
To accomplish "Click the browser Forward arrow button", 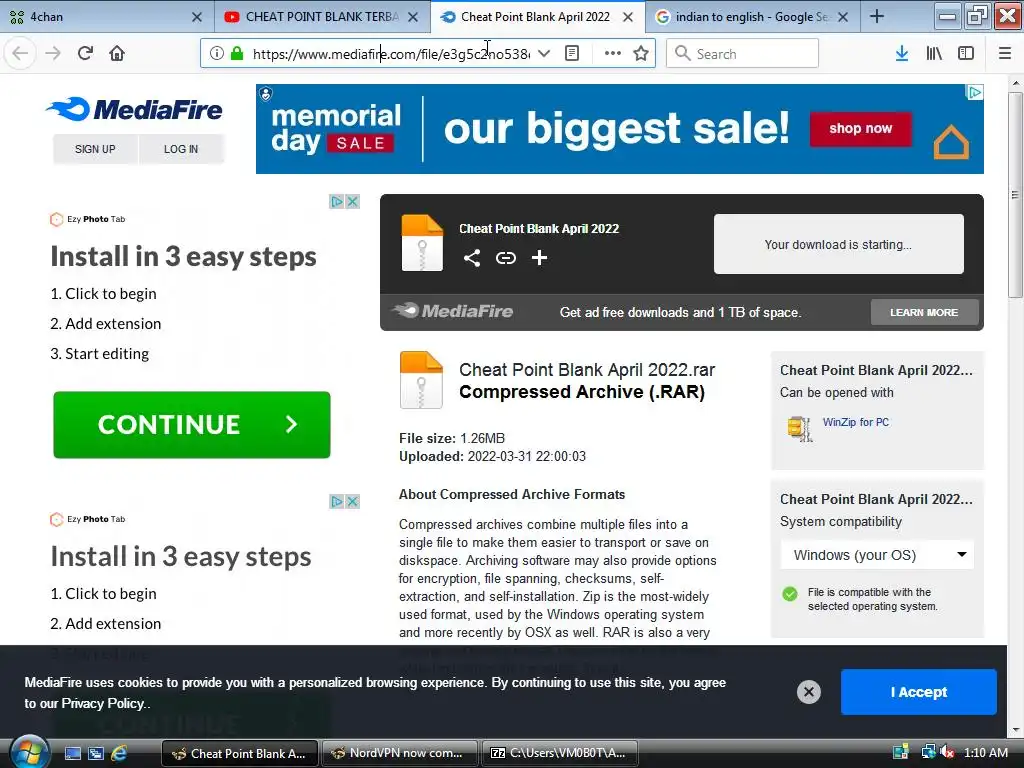I will 53,53.
